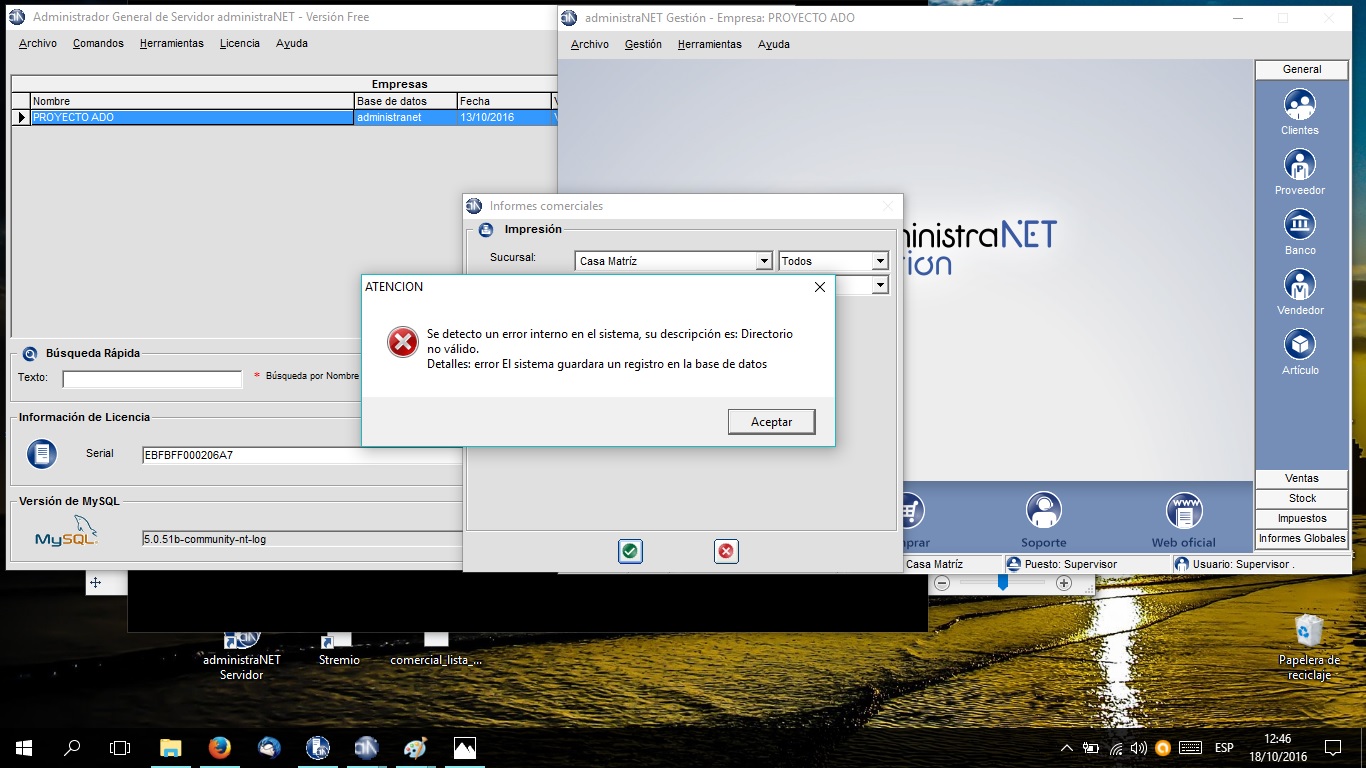Open Firefox from the taskbar
Screen dimensions: 1366x768
tap(220, 747)
